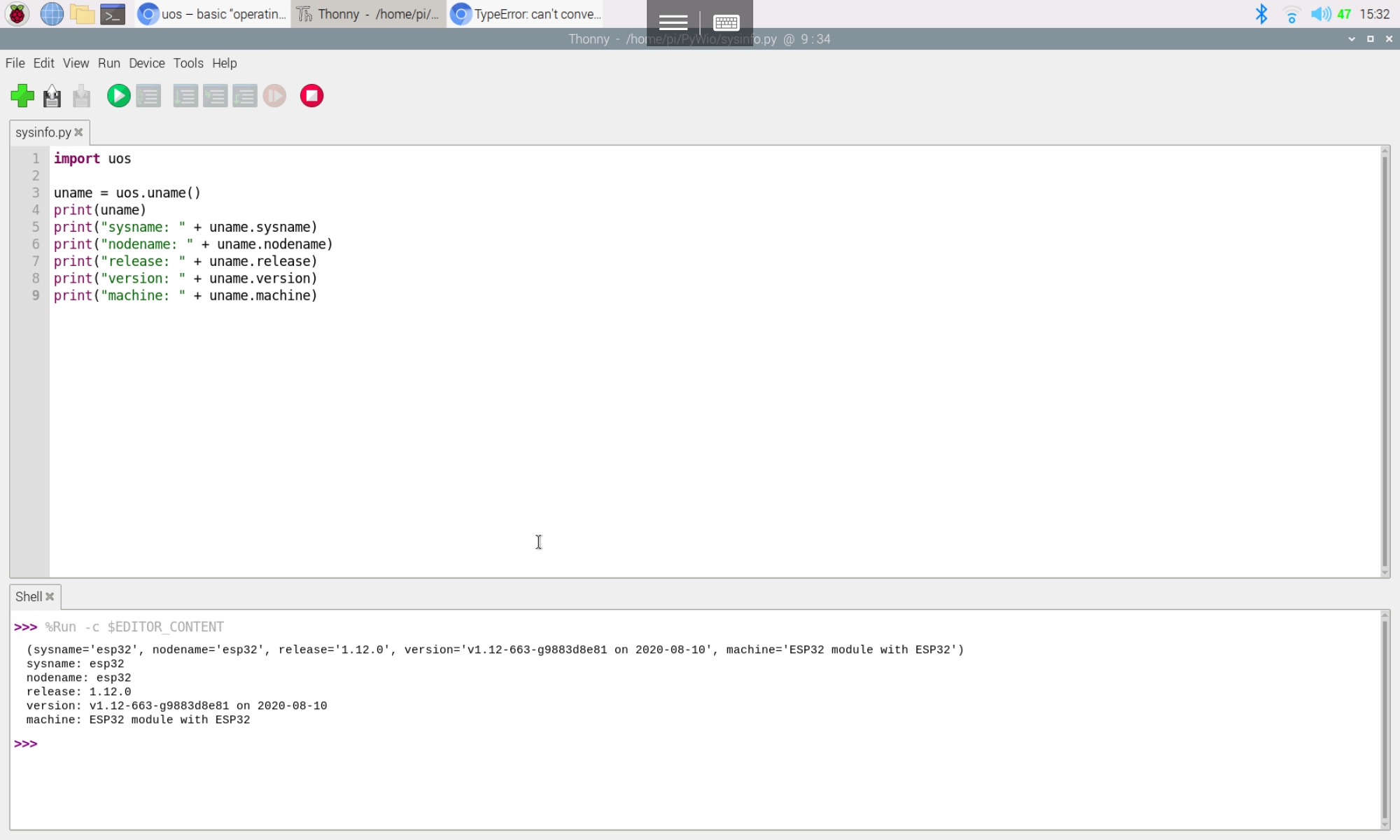Click the Debug current script icon
The height and width of the screenshot is (840, 1400).
(148, 96)
